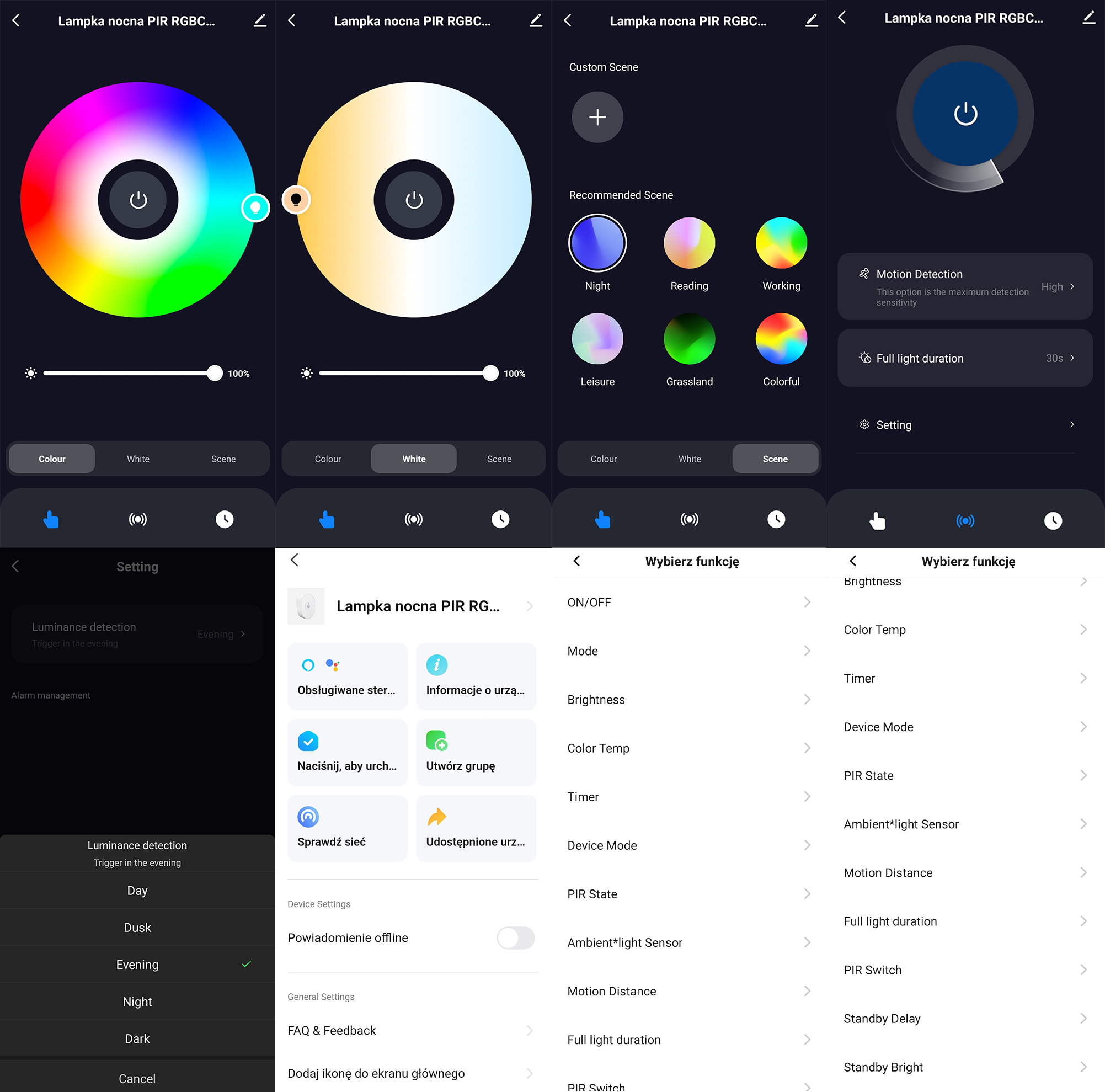
Task: Select the 'Dusk' luminance option
Action: pos(137,927)
